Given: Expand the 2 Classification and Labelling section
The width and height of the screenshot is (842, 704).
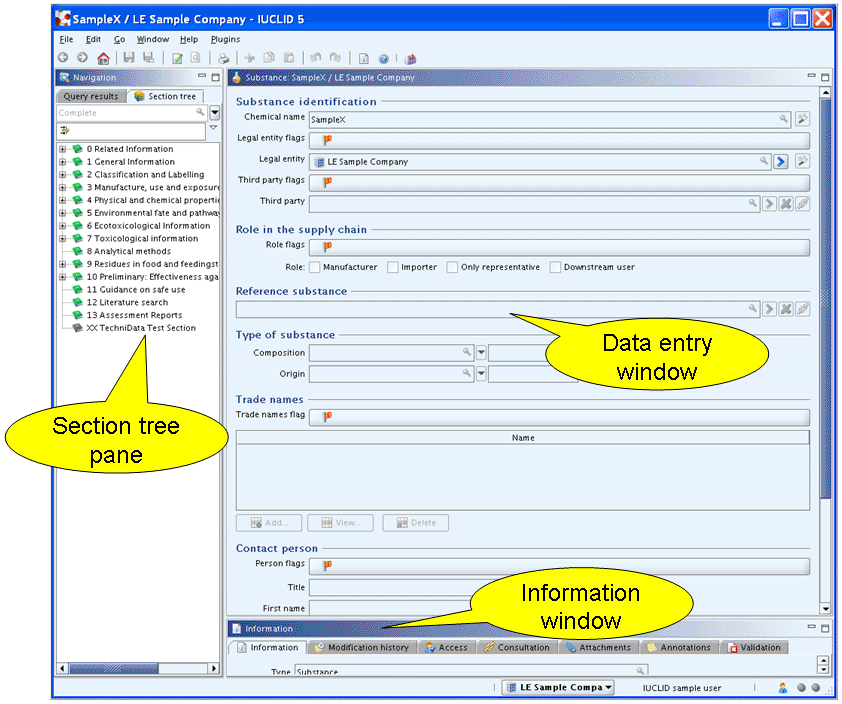Looking at the screenshot, I should pyautogui.click(x=63, y=175).
